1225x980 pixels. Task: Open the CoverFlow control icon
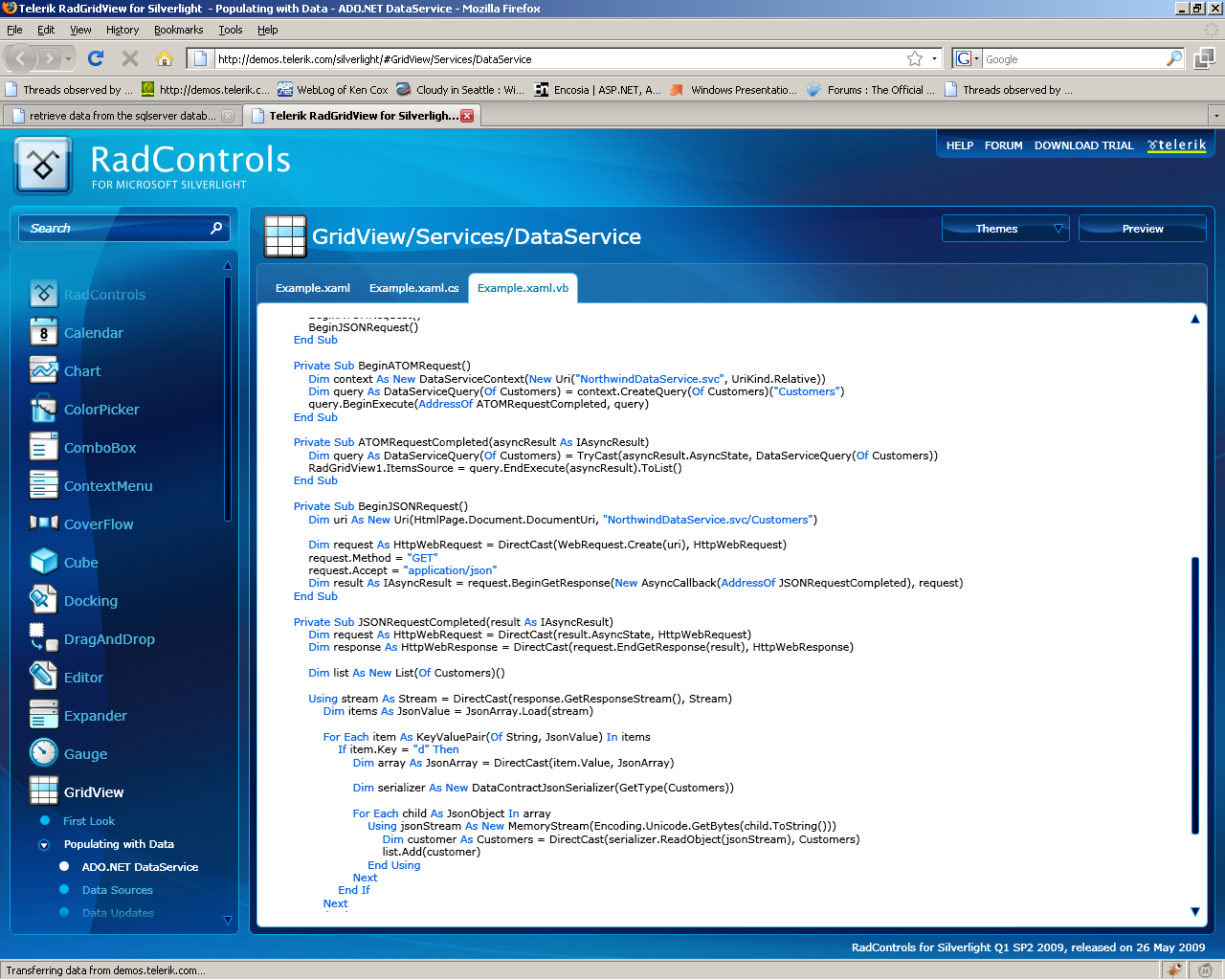point(43,523)
